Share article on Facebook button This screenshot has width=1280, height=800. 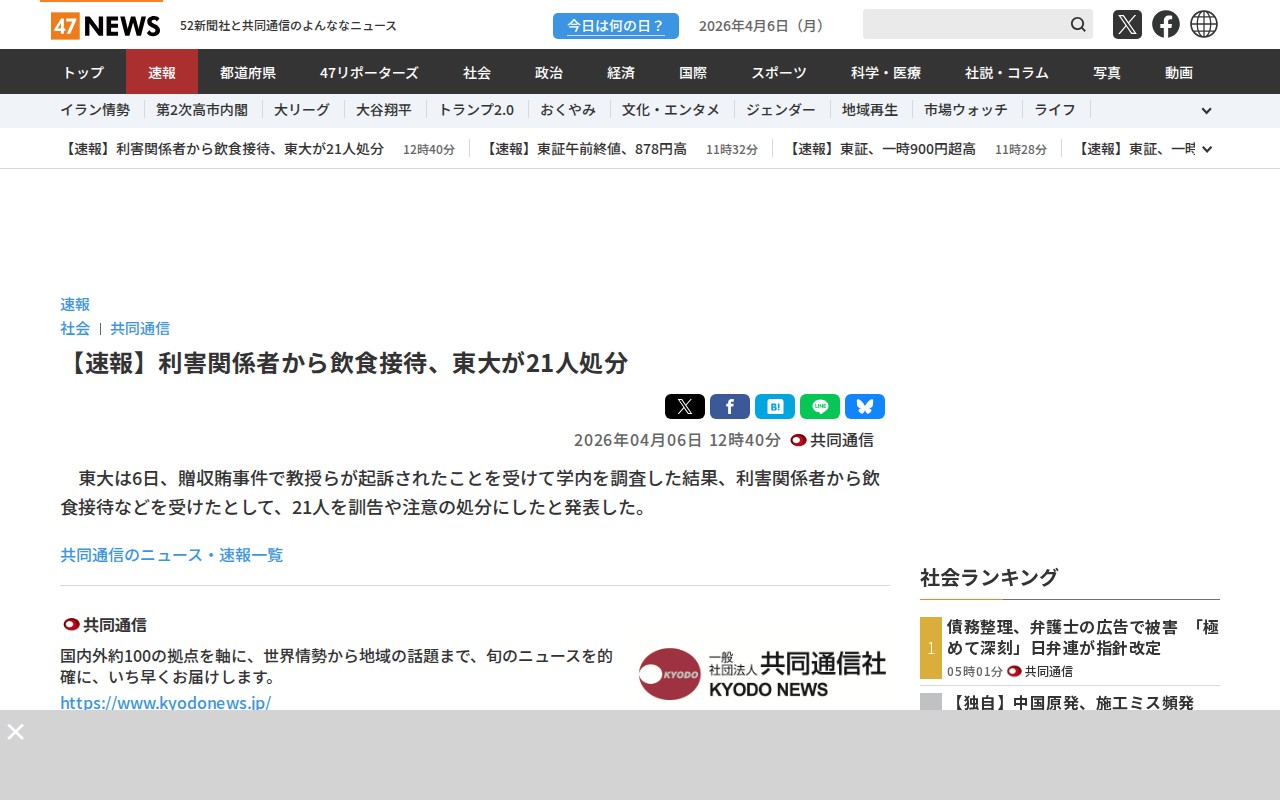point(730,406)
